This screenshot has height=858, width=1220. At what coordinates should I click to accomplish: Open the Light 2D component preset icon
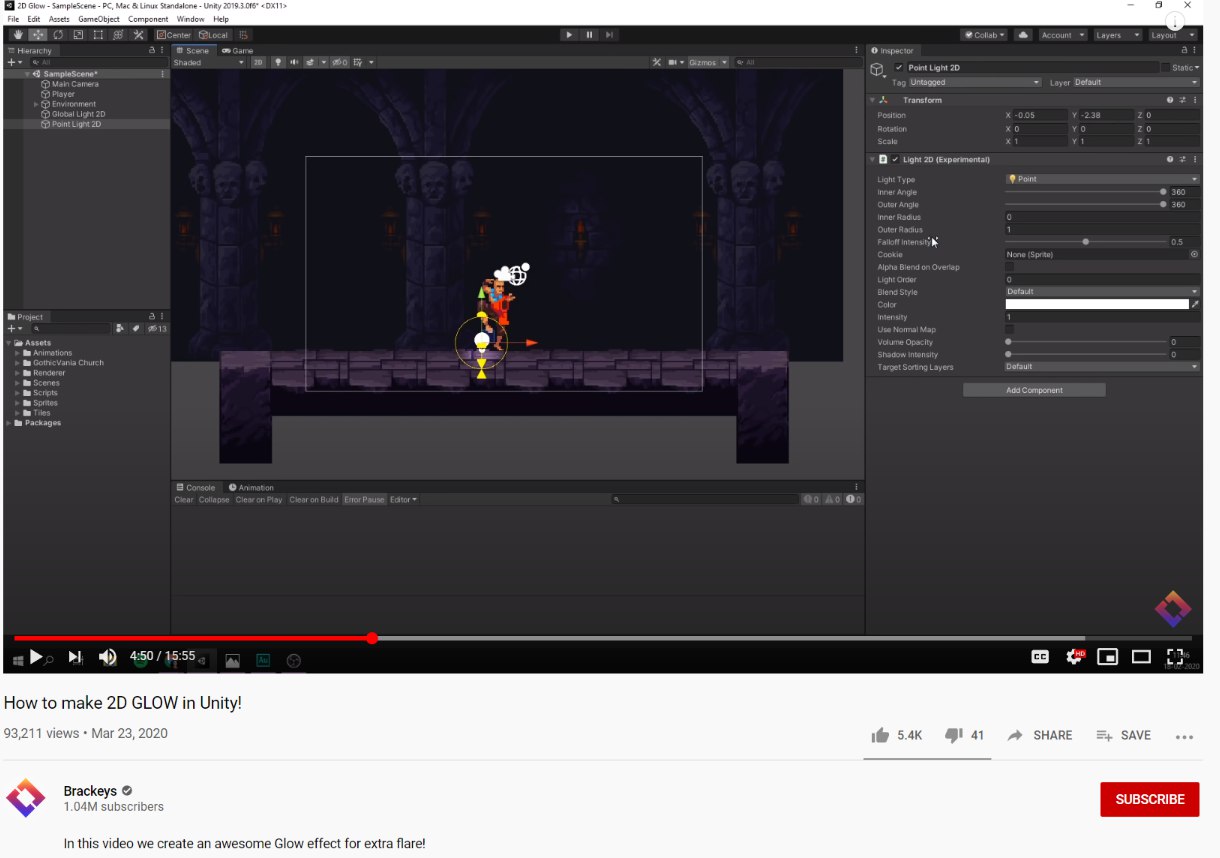(x=1182, y=159)
